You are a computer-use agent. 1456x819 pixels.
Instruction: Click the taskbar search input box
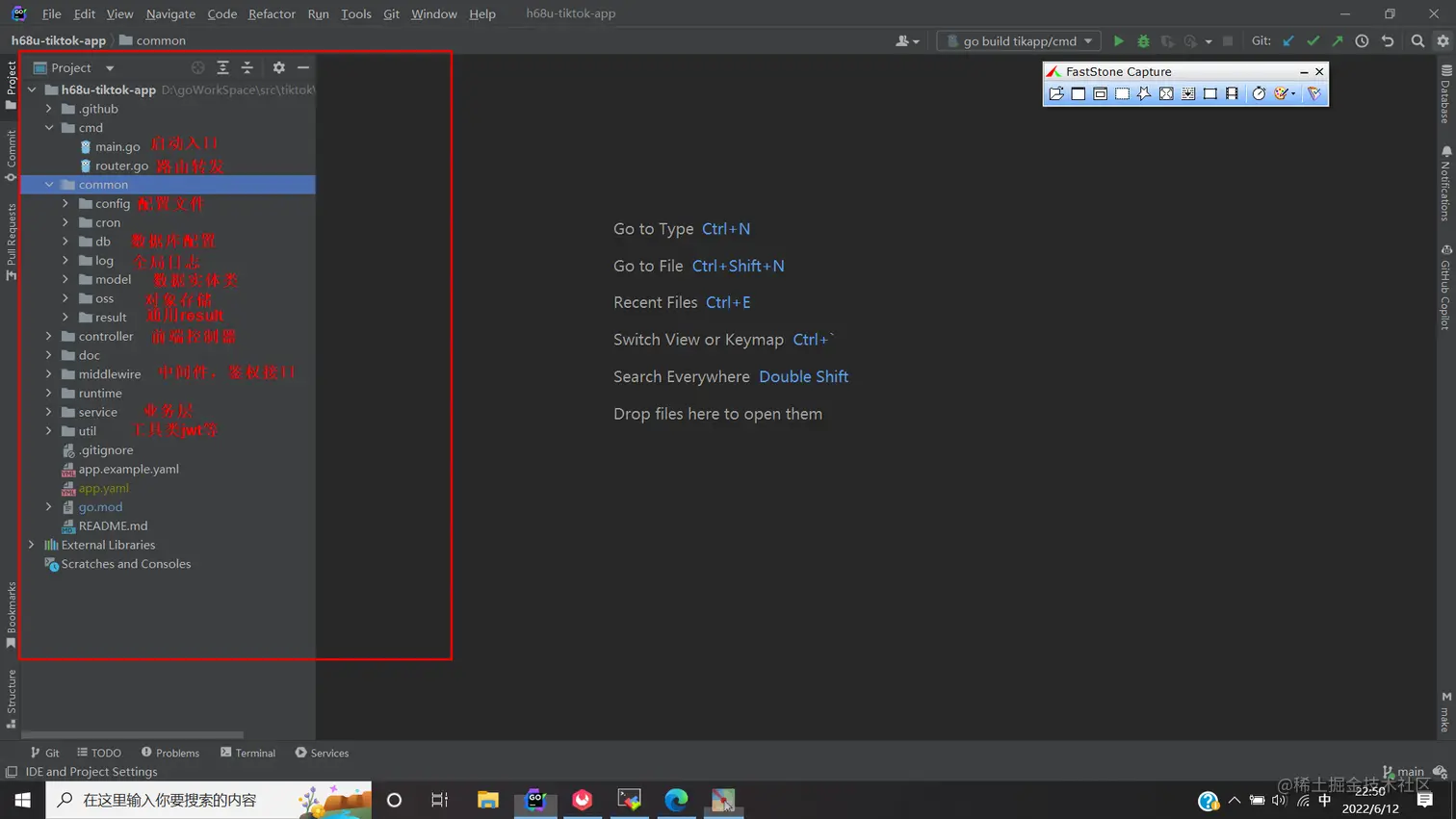click(x=208, y=800)
